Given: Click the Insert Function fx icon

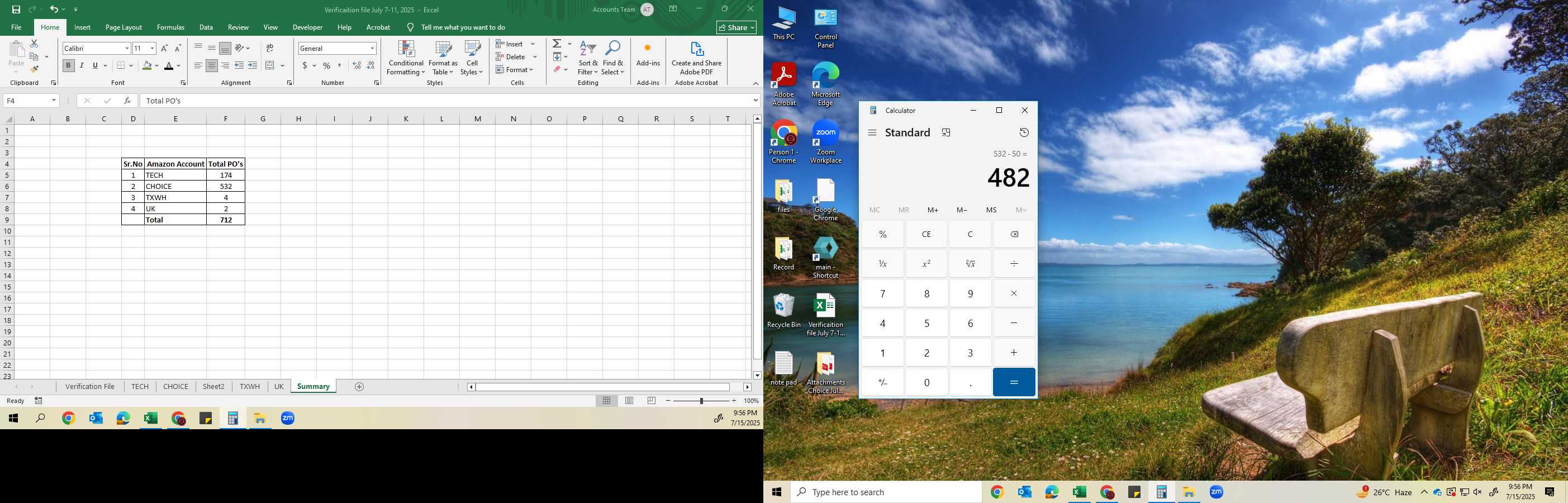Looking at the screenshot, I should pos(127,101).
